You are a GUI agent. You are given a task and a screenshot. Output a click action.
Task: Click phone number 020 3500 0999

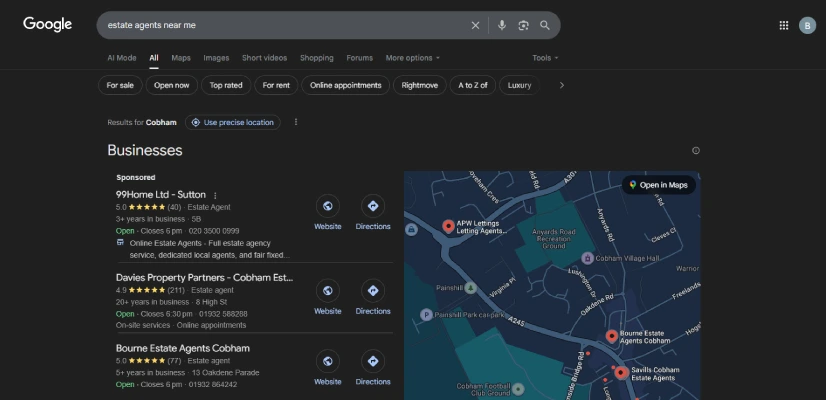pos(214,231)
